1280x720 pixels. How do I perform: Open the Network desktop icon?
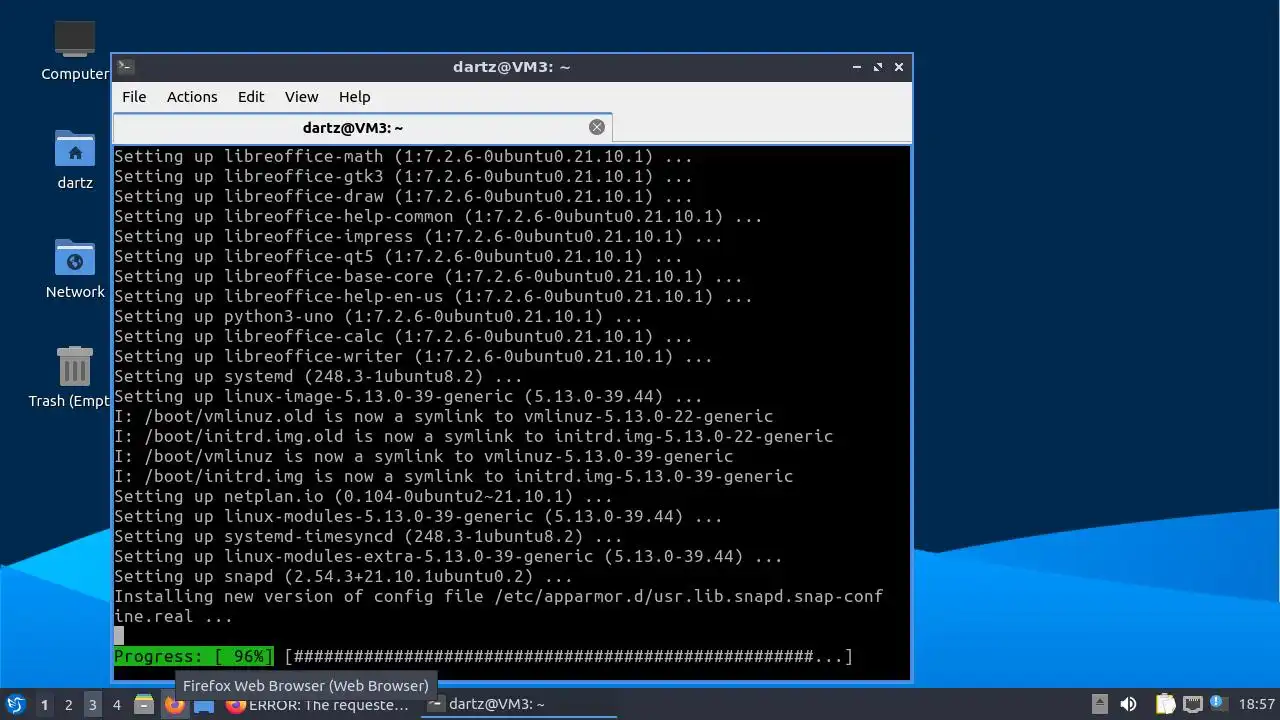point(75,270)
